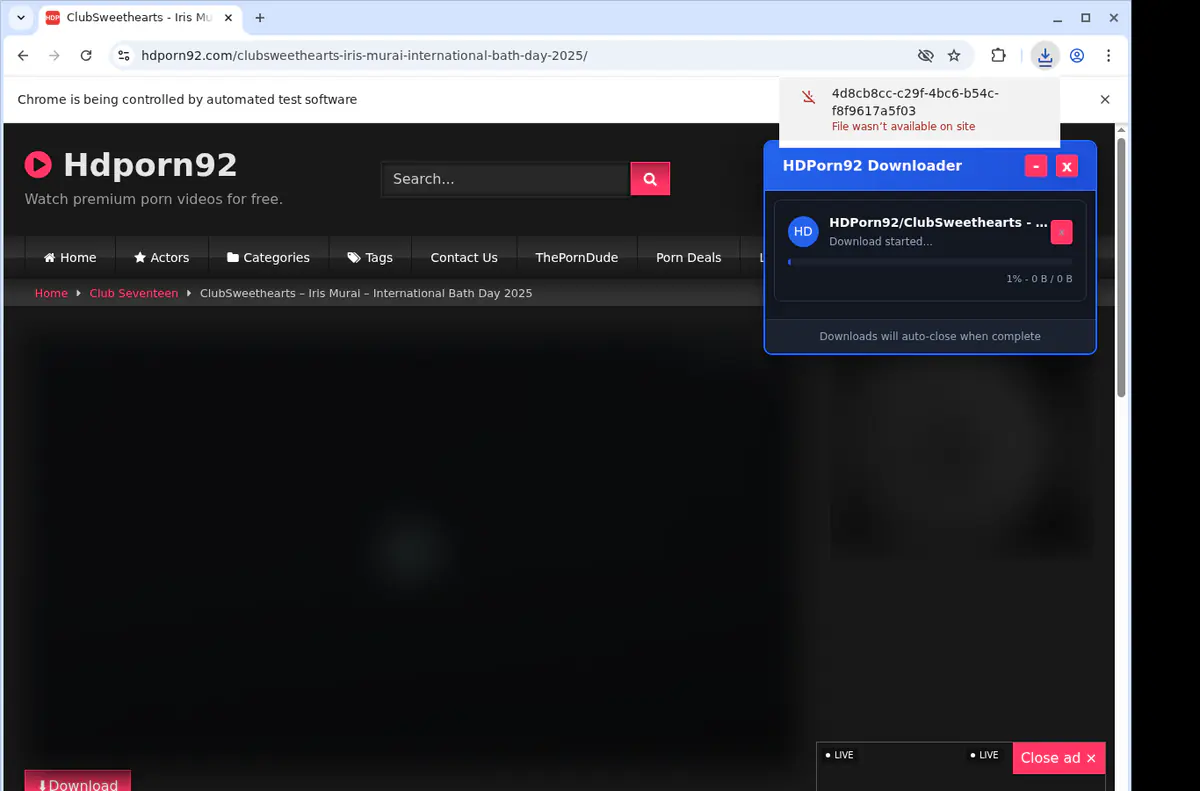The height and width of the screenshot is (791, 1200).
Task: Minimize the HDPorn92 Downloader panel
Action: click(1036, 166)
